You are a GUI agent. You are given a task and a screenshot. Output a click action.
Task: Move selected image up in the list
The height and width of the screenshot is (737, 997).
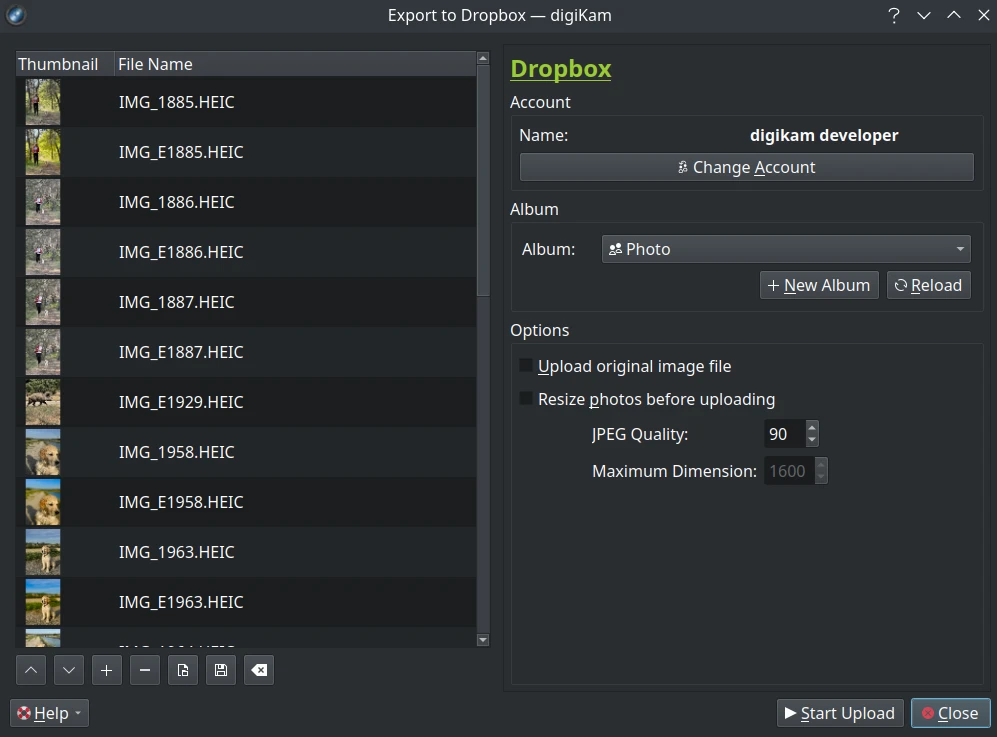tap(30, 670)
